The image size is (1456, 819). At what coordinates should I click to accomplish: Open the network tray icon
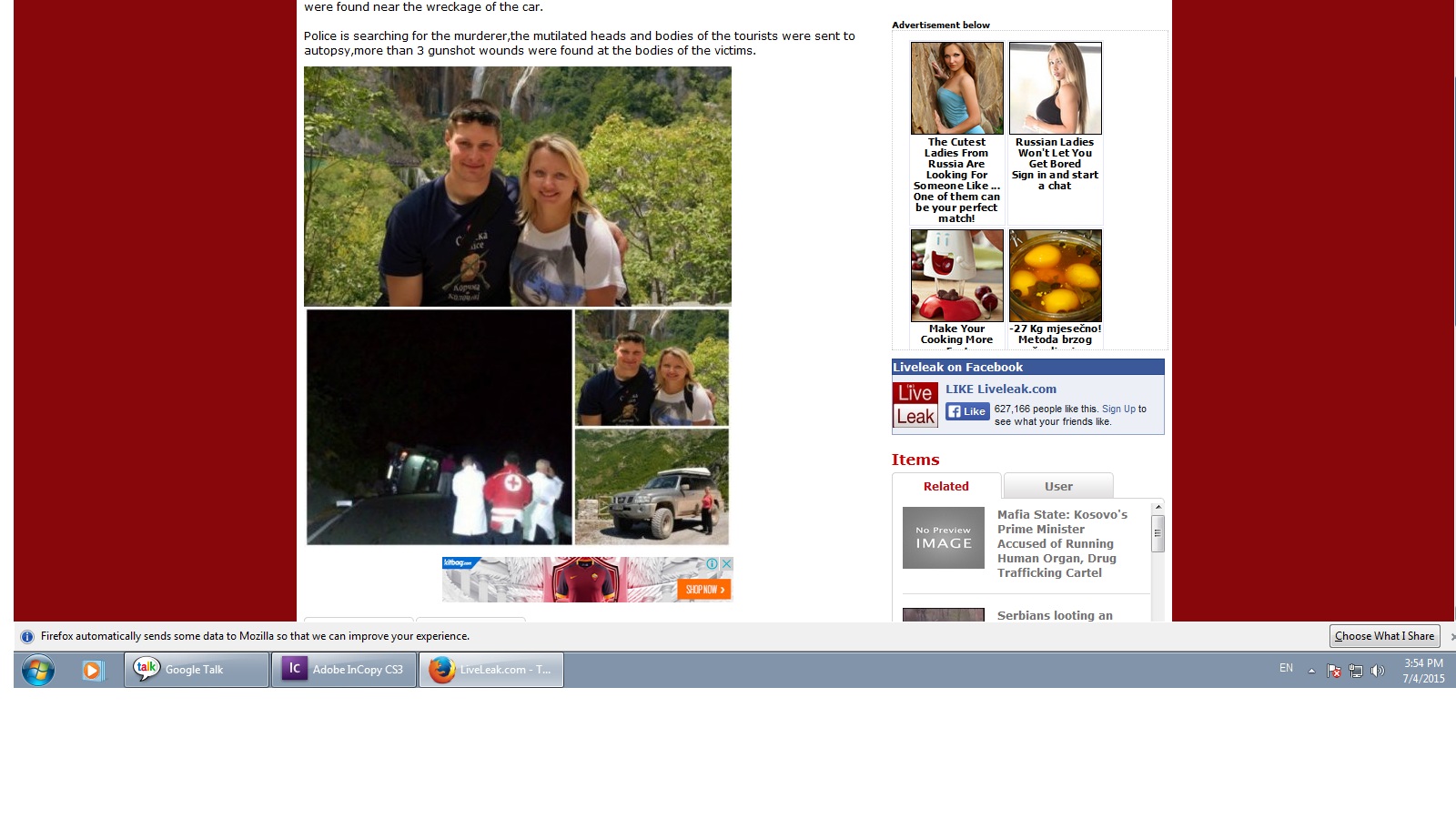click(x=1356, y=671)
